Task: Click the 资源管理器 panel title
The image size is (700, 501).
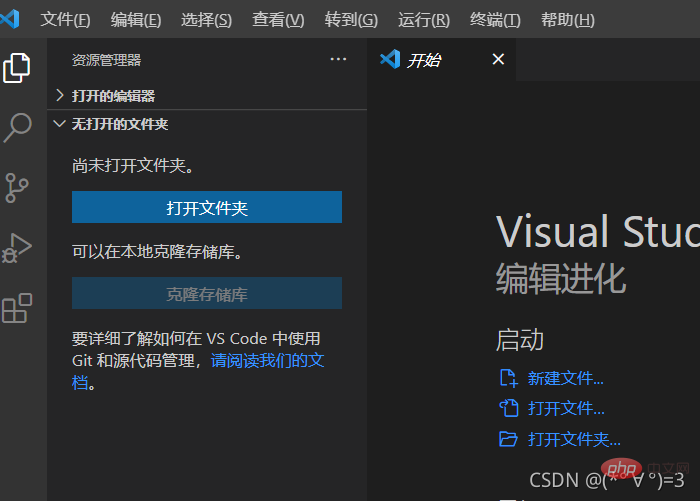Action: pyautogui.click(x=106, y=60)
